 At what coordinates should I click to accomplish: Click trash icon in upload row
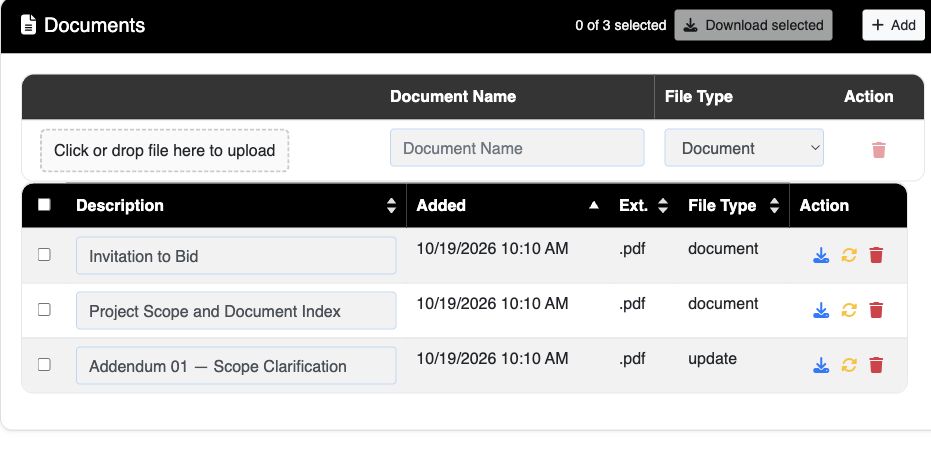click(879, 150)
